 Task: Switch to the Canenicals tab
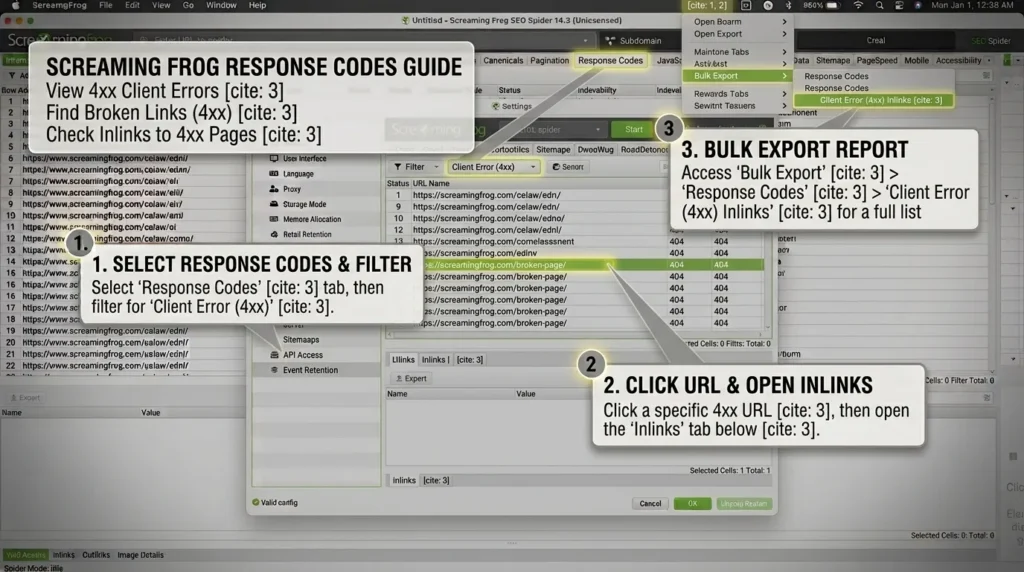[x=503, y=60]
